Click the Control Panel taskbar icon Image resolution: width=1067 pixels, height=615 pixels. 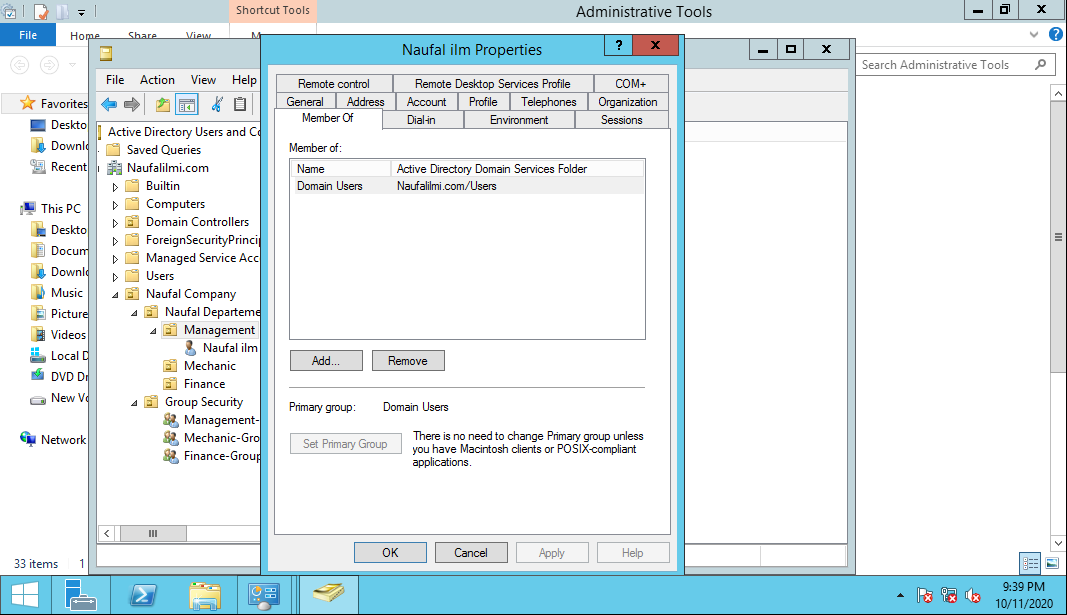pyautogui.click(x=264, y=595)
